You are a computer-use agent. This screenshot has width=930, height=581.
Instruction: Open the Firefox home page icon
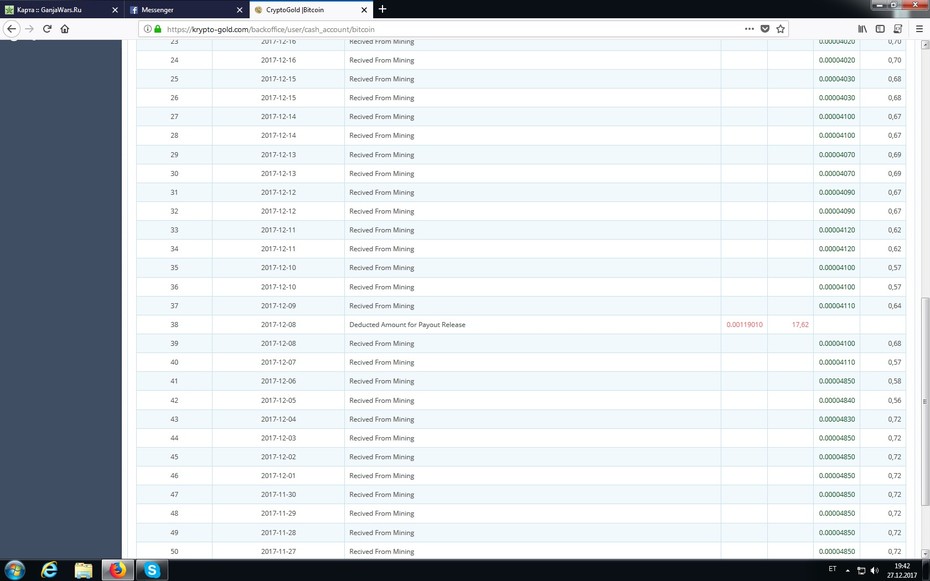[x=65, y=28]
